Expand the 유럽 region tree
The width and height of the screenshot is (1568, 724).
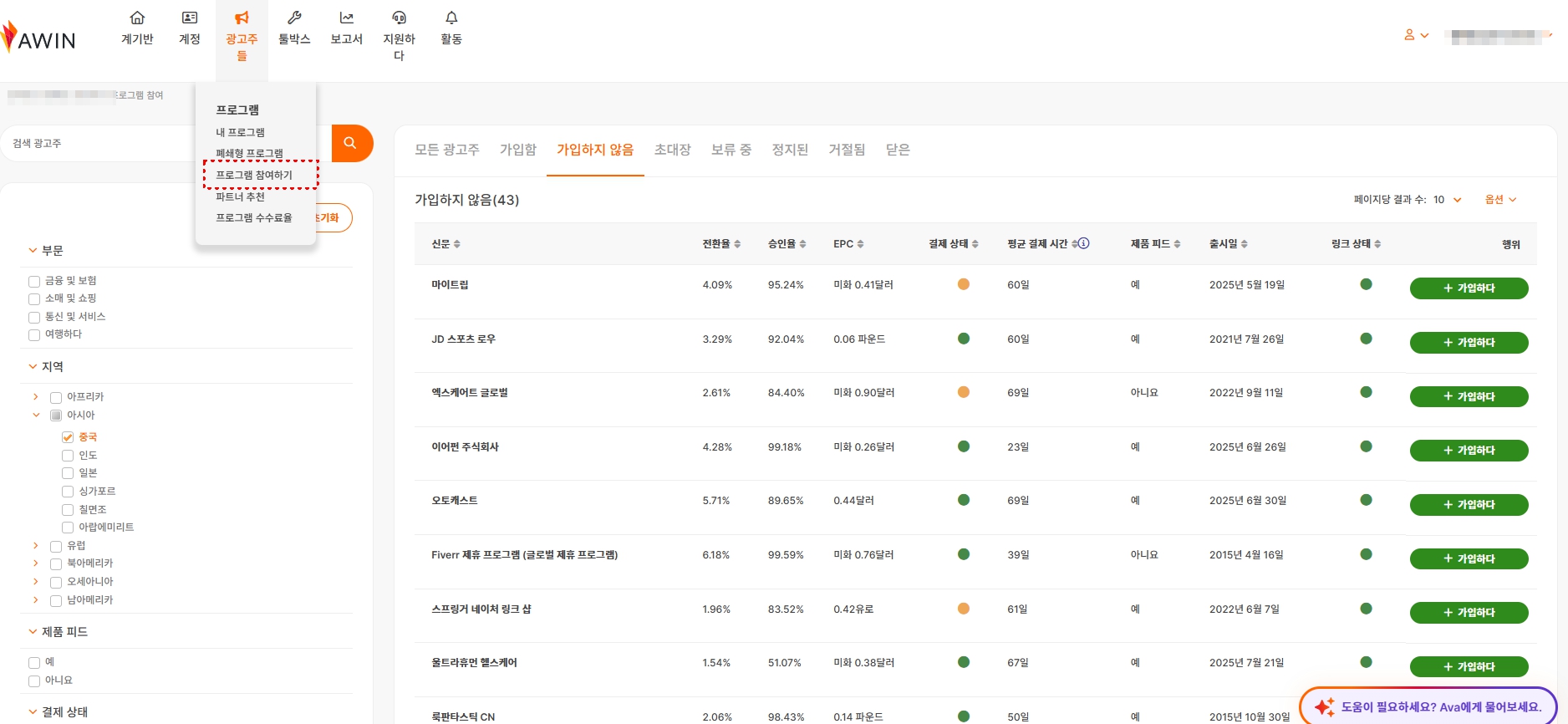[x=36, y=545]
